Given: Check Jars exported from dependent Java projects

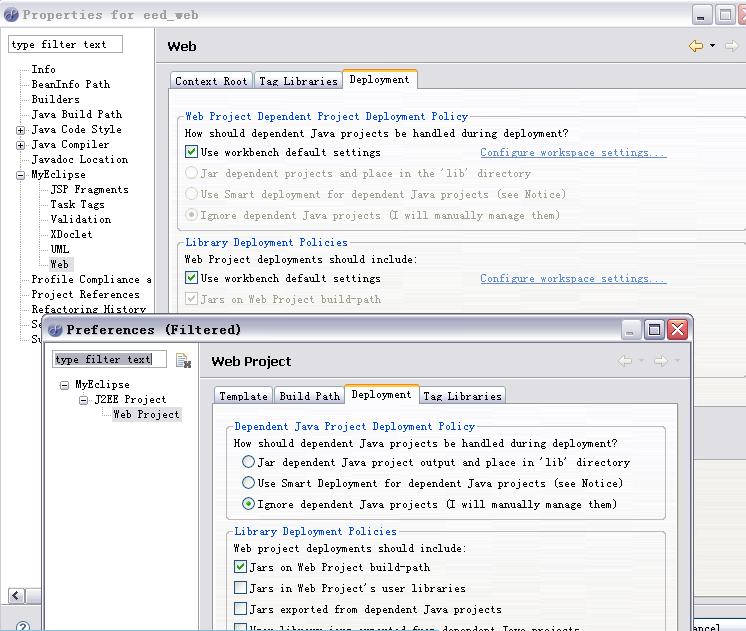Looking at the screenshot, I should (x=240, y=609).
